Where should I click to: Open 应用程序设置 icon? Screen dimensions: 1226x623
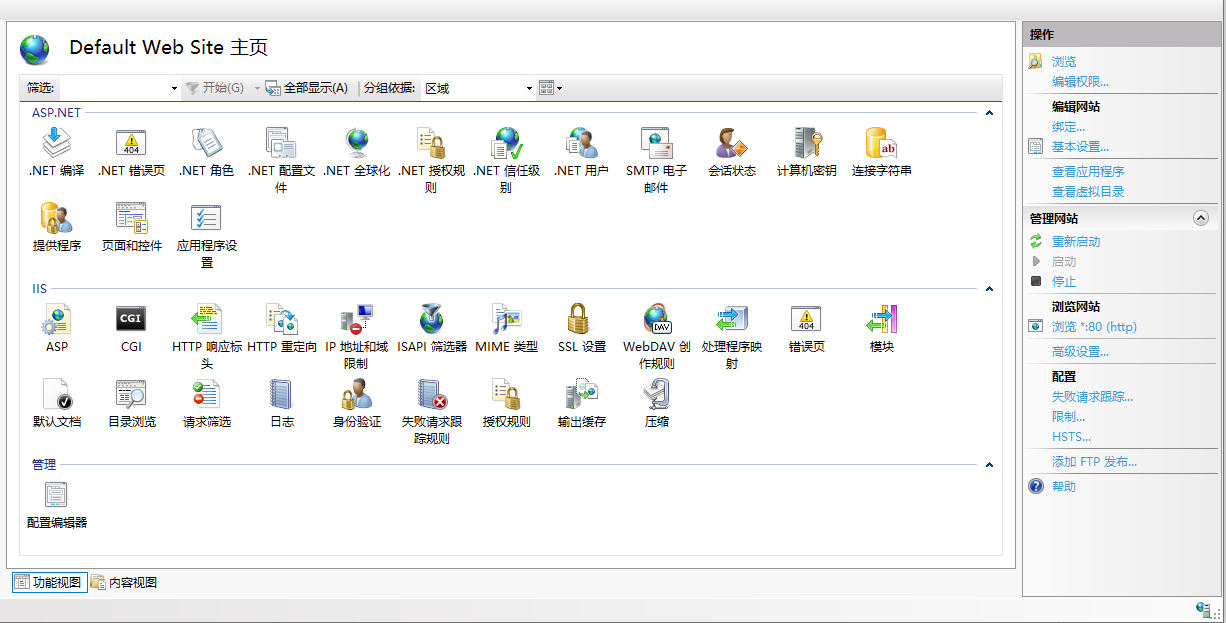[206, 218]
